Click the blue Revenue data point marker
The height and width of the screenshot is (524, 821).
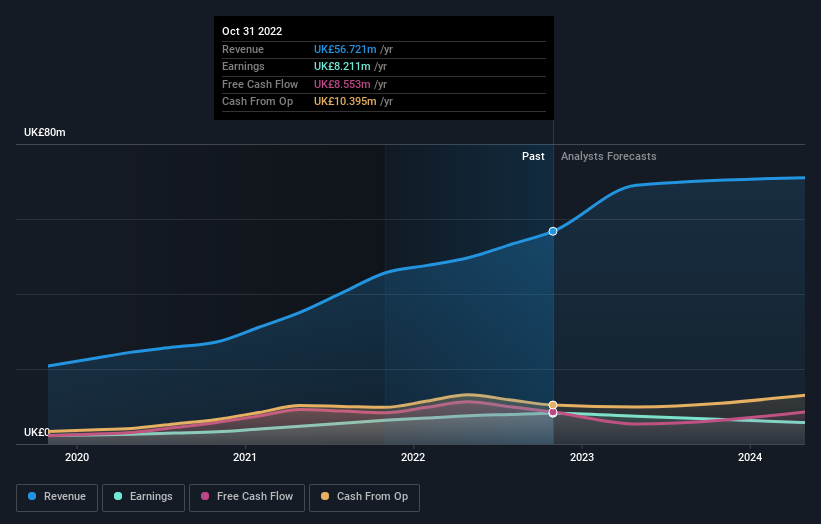click(x=553, y=231)
